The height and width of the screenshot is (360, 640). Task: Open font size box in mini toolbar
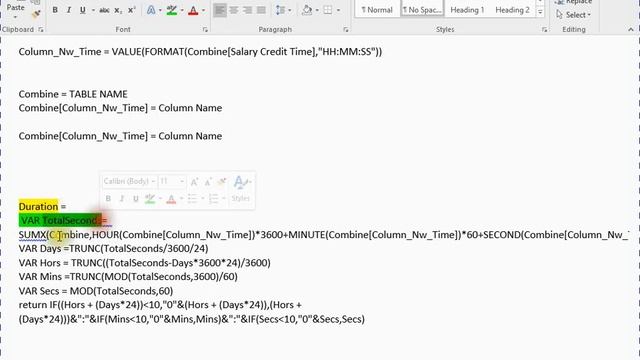[172, 181]
